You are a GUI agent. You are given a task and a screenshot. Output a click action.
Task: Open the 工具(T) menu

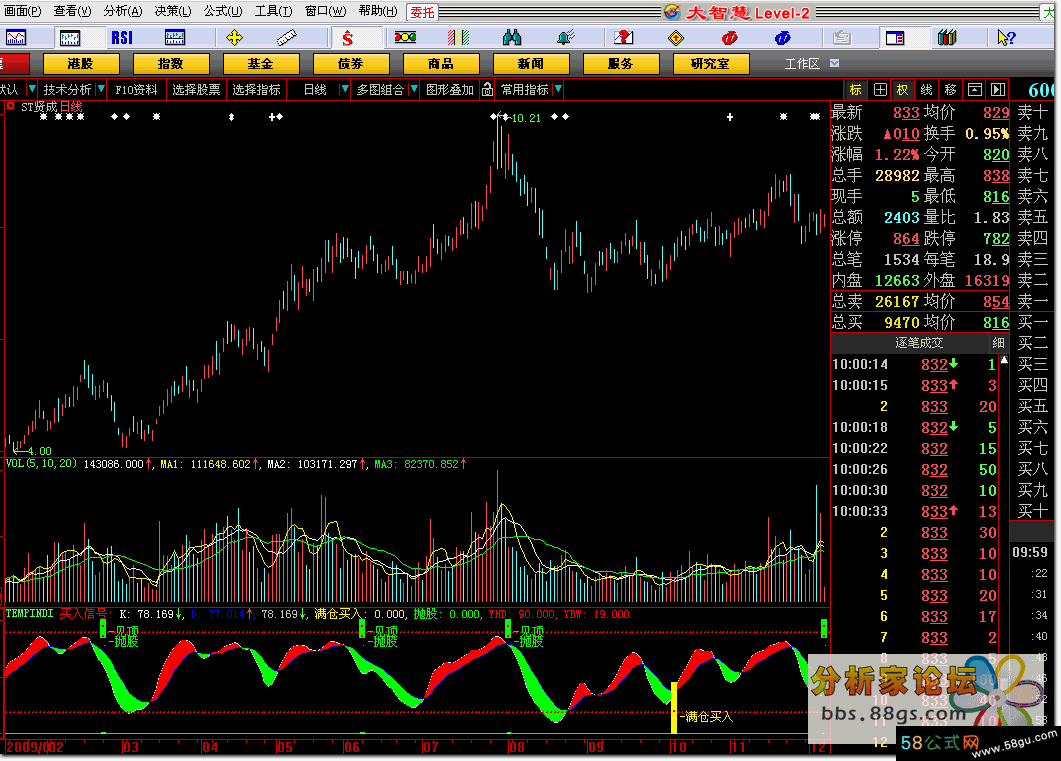click(273, 11)
